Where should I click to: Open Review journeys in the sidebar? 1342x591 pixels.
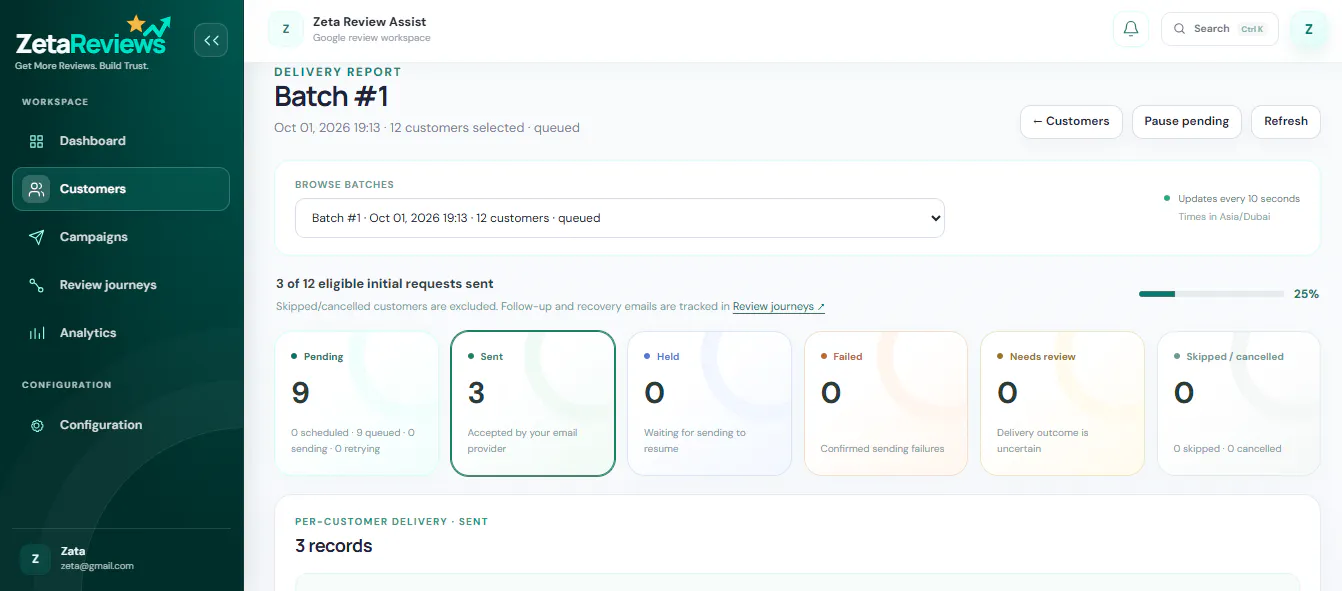click(121, 285)
